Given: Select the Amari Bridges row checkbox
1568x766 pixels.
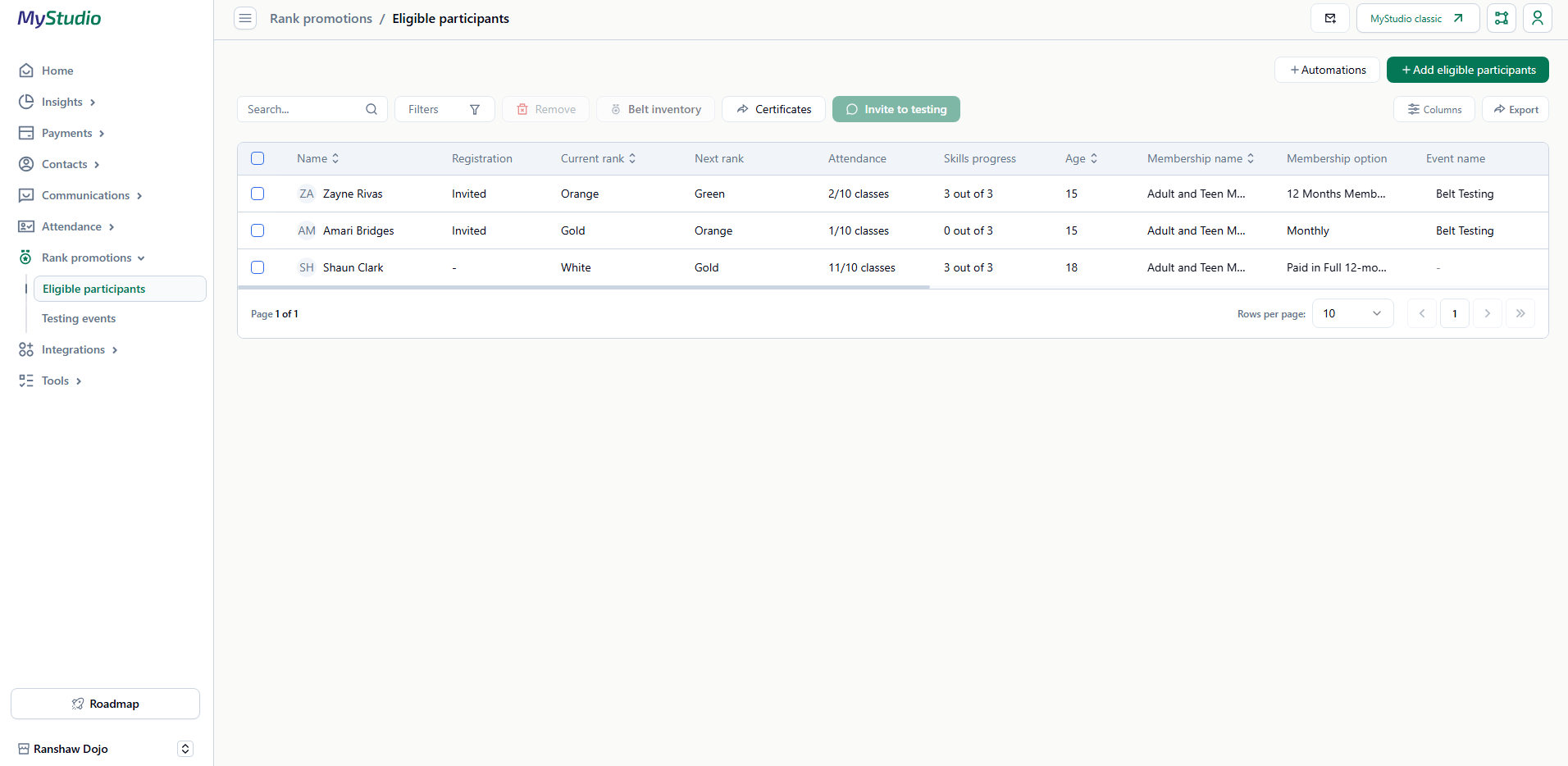Looking at the screenshot, I should [x=258, y=230].
